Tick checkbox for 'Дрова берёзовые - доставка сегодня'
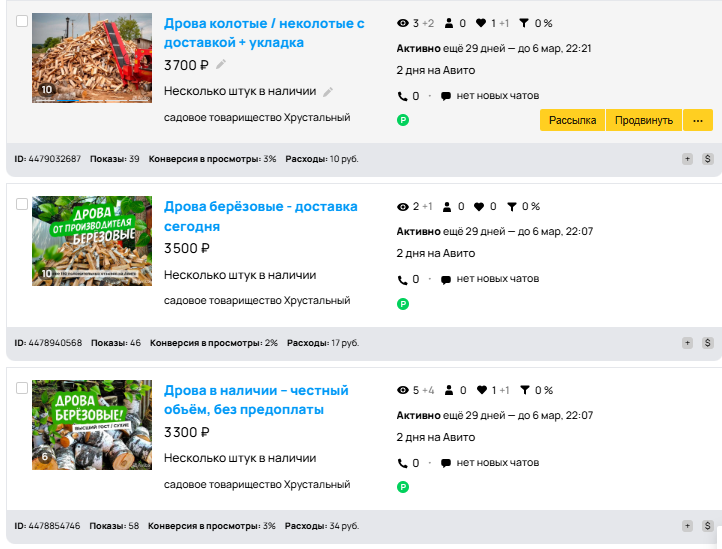Image resolution: width=722 pixels, height=549 pixels. coord(22,204)
